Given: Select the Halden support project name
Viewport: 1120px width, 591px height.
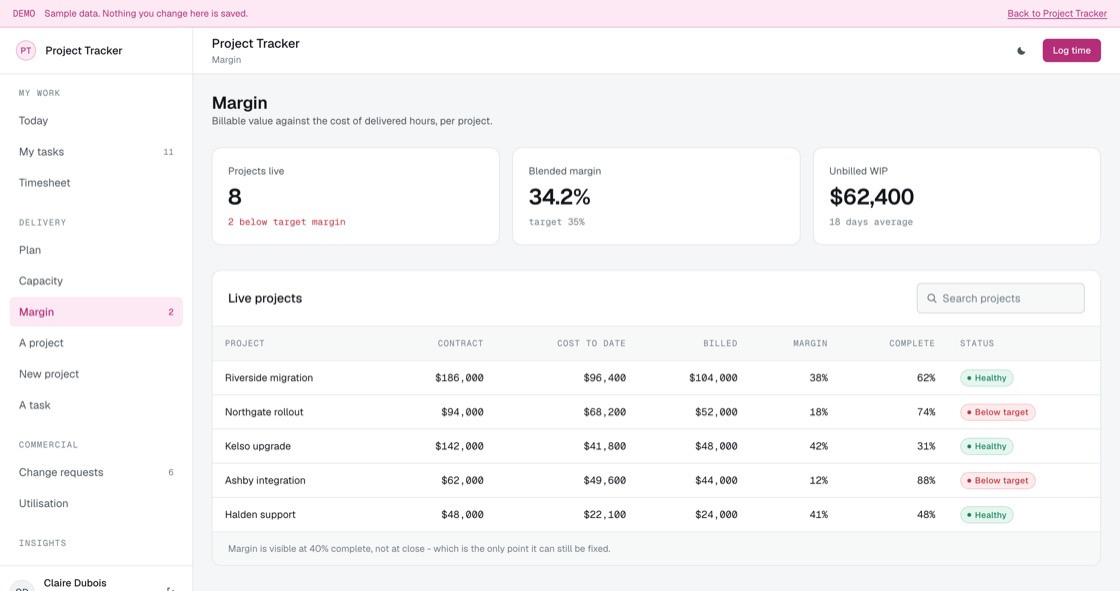Looking at the screenshot, I should coord(260,515).
